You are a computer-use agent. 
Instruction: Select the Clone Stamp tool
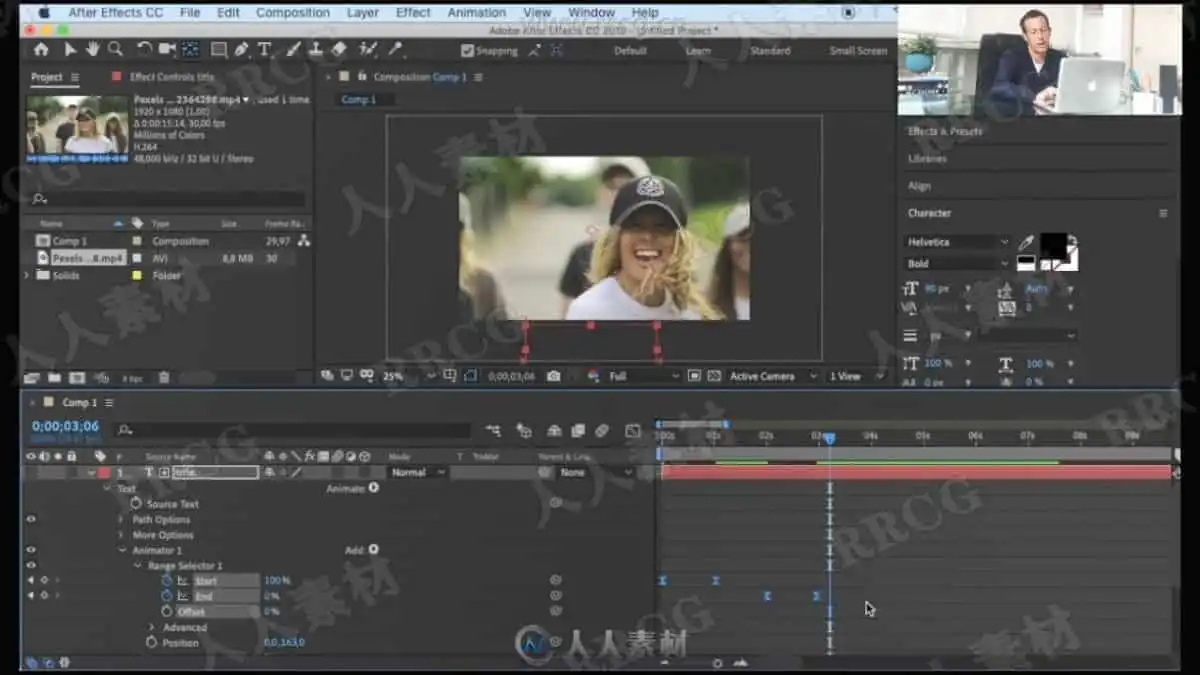coord(316,49)
